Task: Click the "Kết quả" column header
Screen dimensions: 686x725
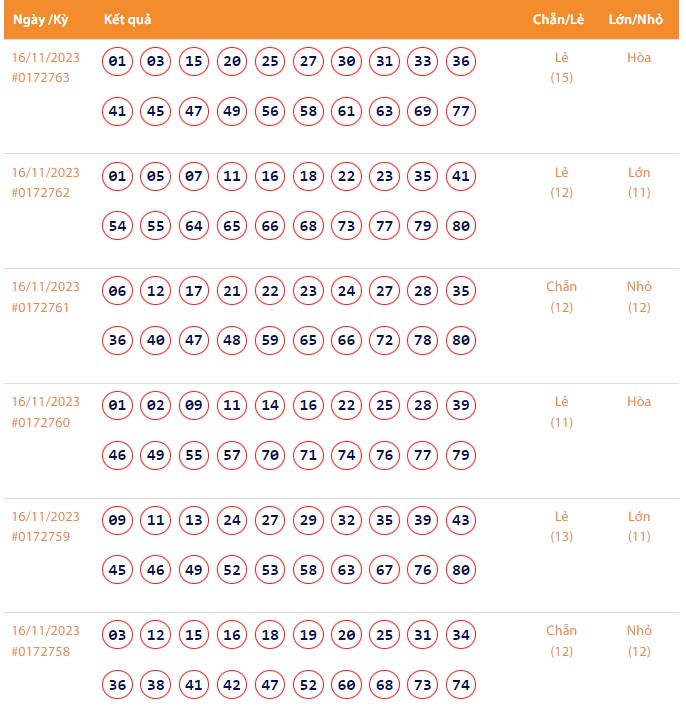Action: point(127,20)
